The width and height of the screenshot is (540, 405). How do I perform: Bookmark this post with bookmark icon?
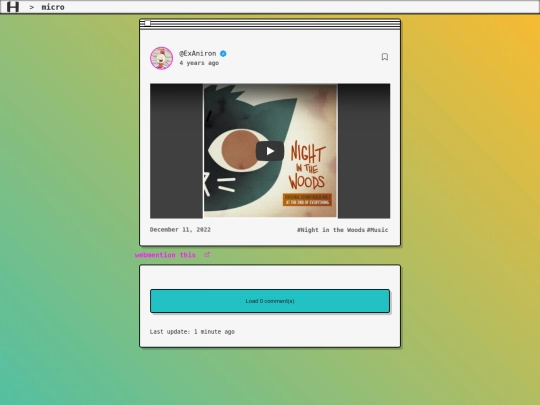[385, 57]
